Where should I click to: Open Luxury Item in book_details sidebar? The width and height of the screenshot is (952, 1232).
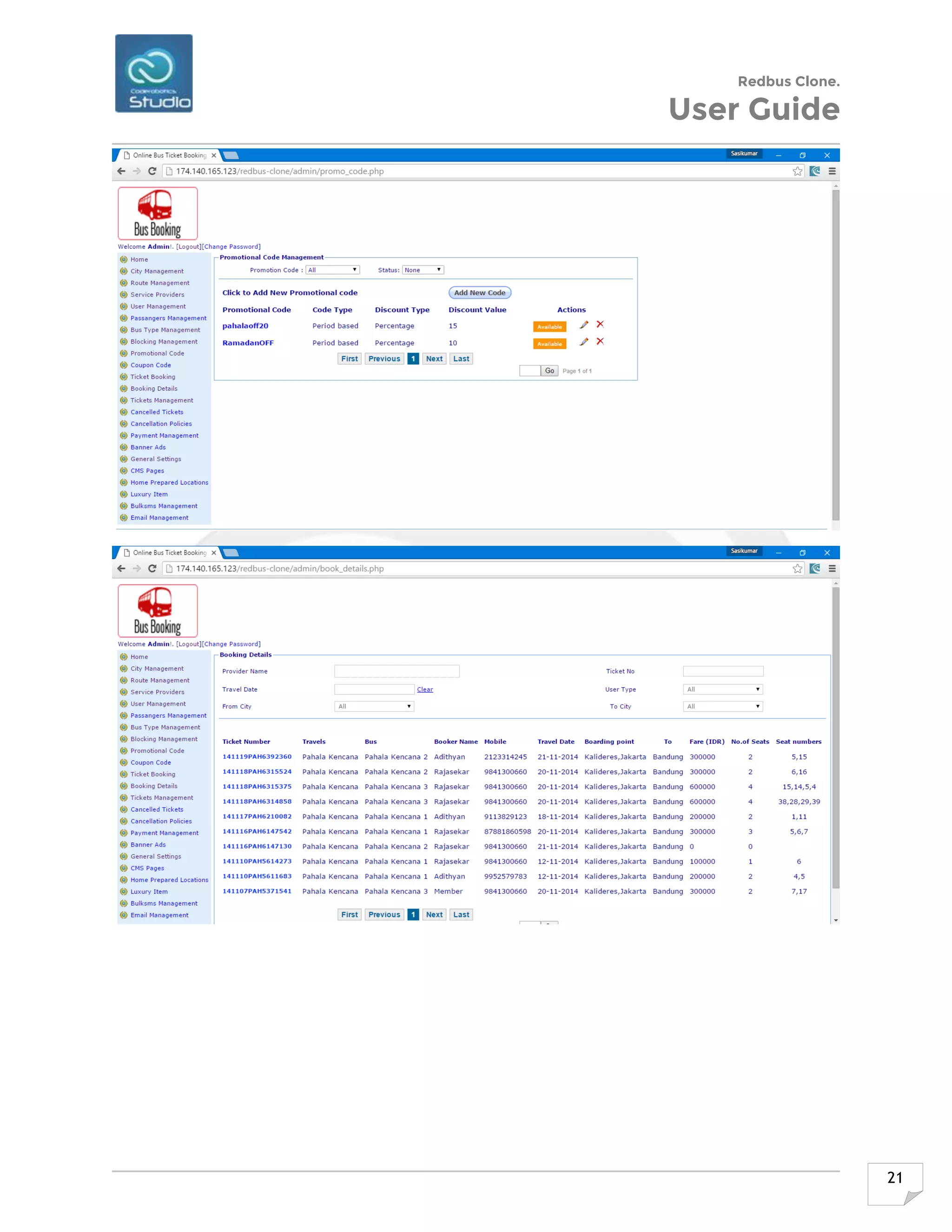click(149, 892)
